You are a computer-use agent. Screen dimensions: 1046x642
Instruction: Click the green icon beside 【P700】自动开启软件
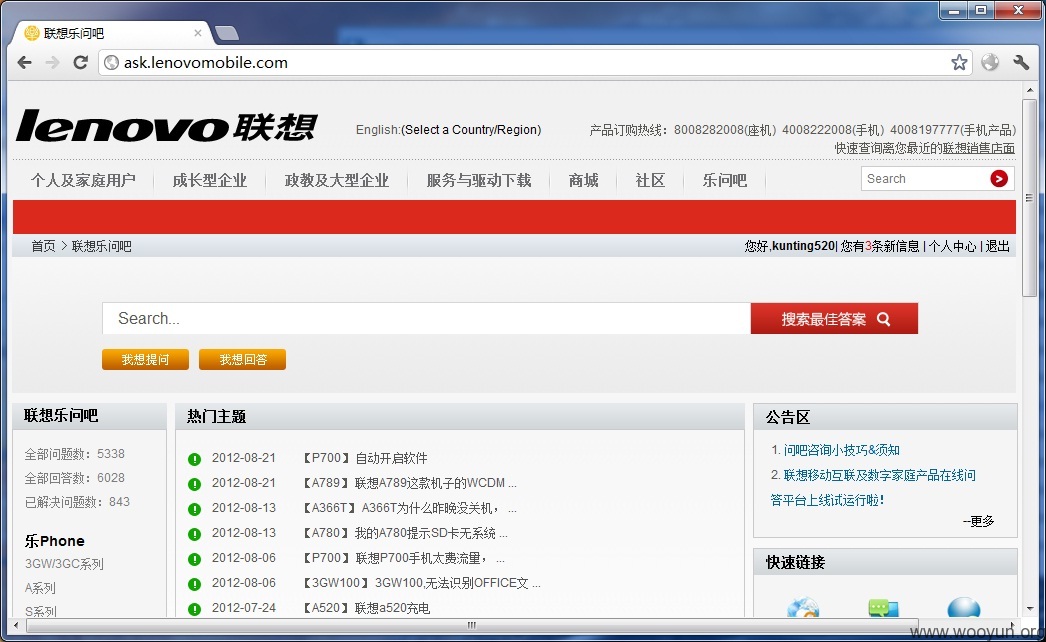pyautogui.click(x=194, y=459)
